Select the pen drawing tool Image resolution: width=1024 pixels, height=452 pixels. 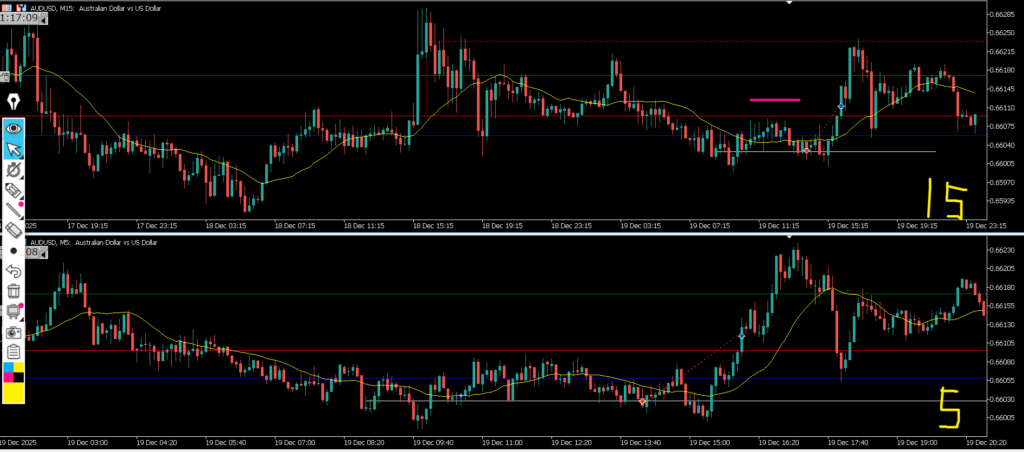point(14,170)
